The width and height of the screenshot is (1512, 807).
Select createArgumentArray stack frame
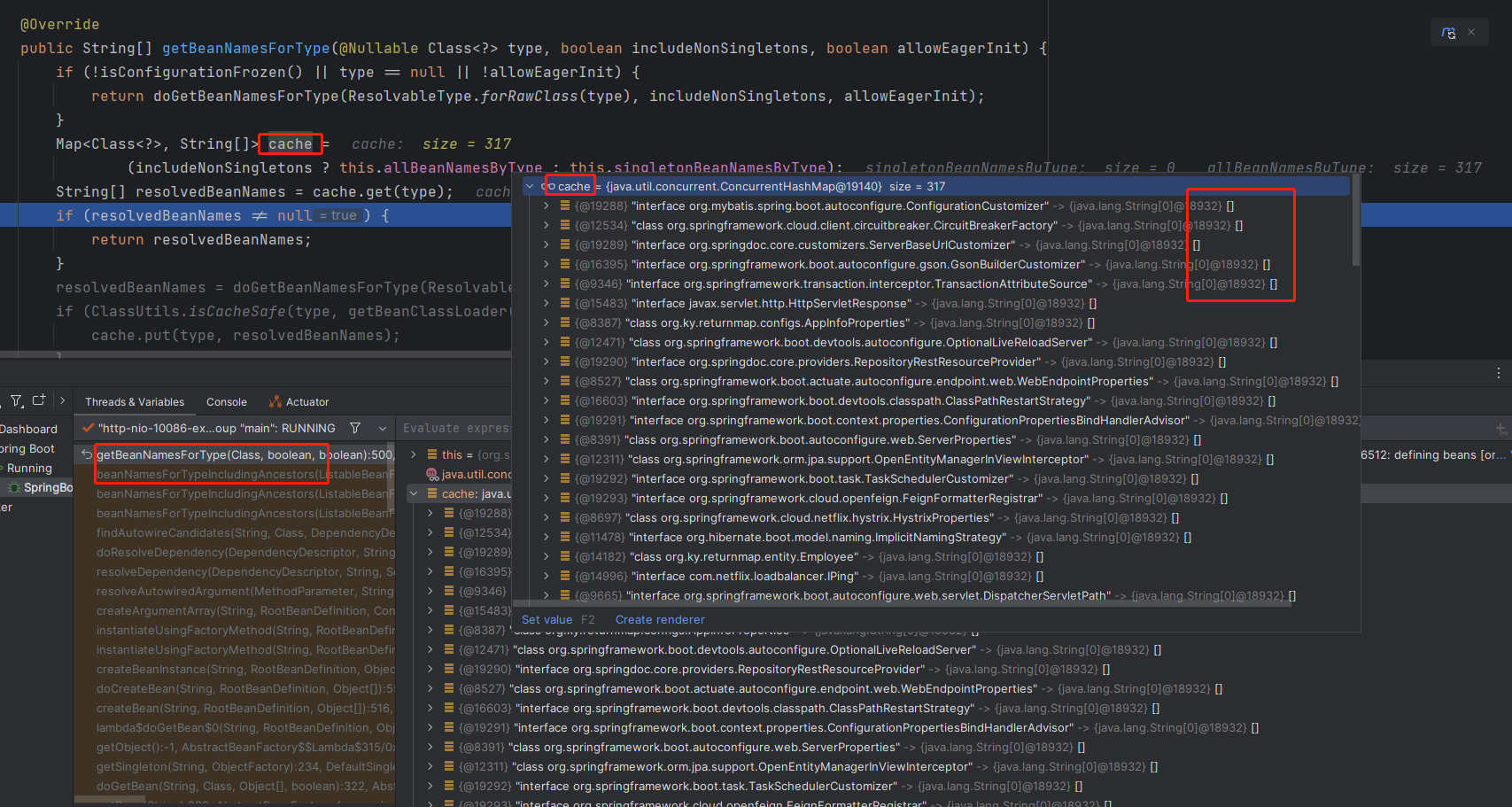(245, 610)
